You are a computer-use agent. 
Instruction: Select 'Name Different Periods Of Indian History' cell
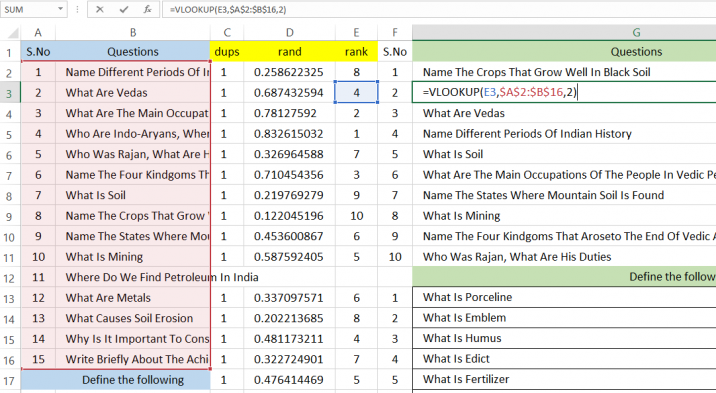click(564, 134)
